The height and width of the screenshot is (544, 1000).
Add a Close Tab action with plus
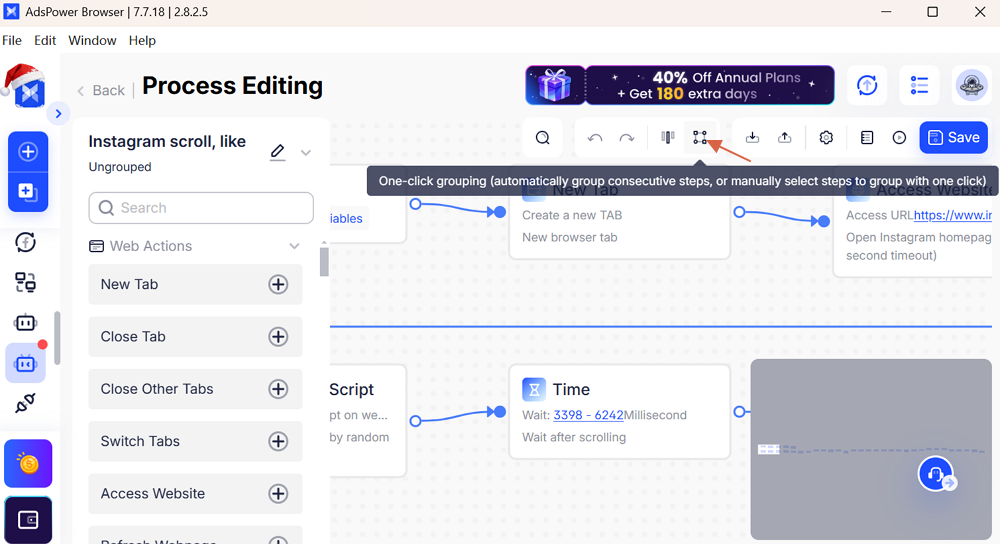click(x=278, y=337)
